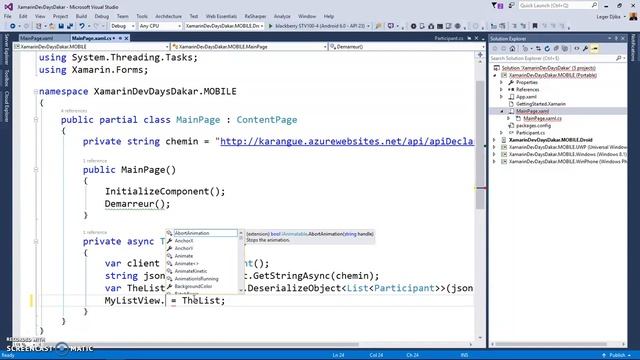
Task: Close the MainPage.xaml.cs tab
Action: click(x=127, y=38)
